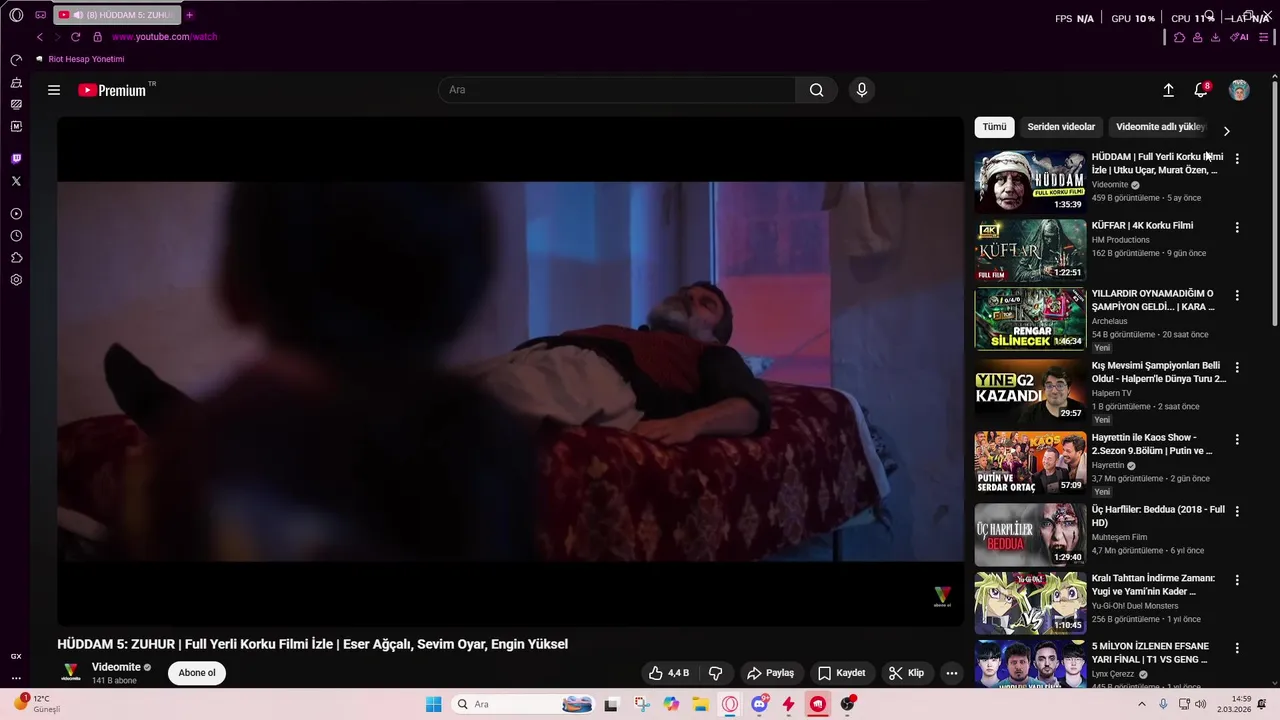Open options menu for Kralı Tahttan İndirme video
The height and width of the screenshot is (720, 1280).
click(x=1237, y=580)
